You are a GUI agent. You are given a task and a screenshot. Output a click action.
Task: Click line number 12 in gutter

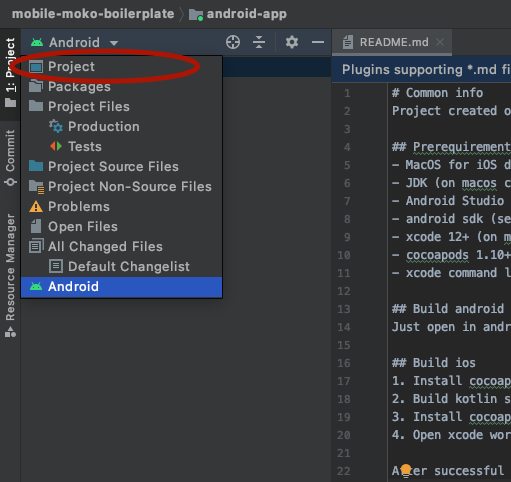[x=344, y=291]
